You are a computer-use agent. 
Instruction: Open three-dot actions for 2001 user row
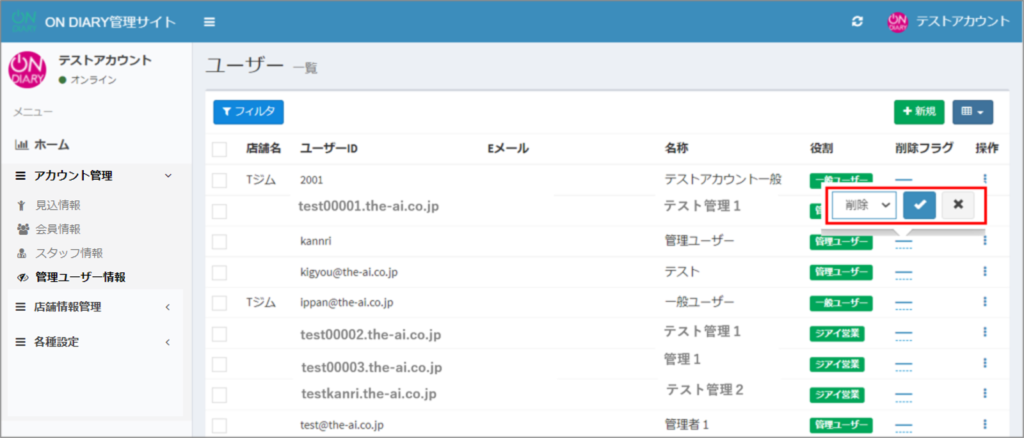click(x=985, y=180)
